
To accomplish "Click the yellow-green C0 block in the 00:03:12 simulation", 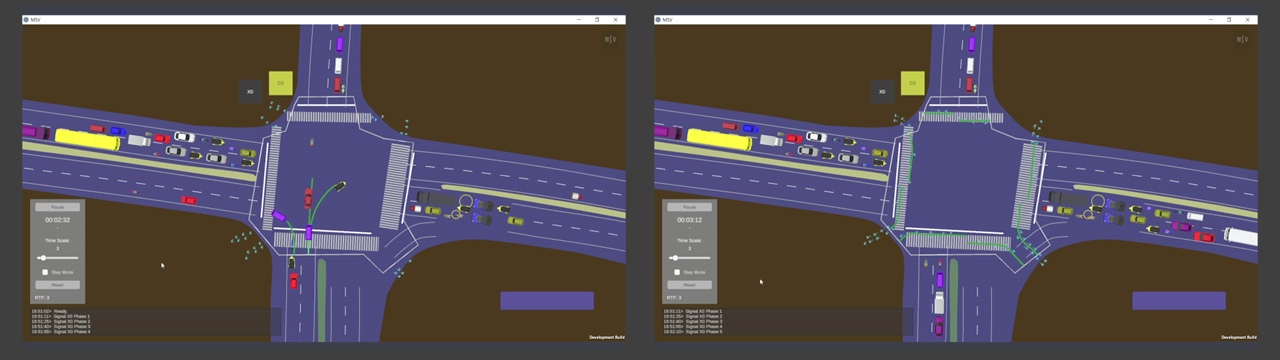I will pos(913,83).
